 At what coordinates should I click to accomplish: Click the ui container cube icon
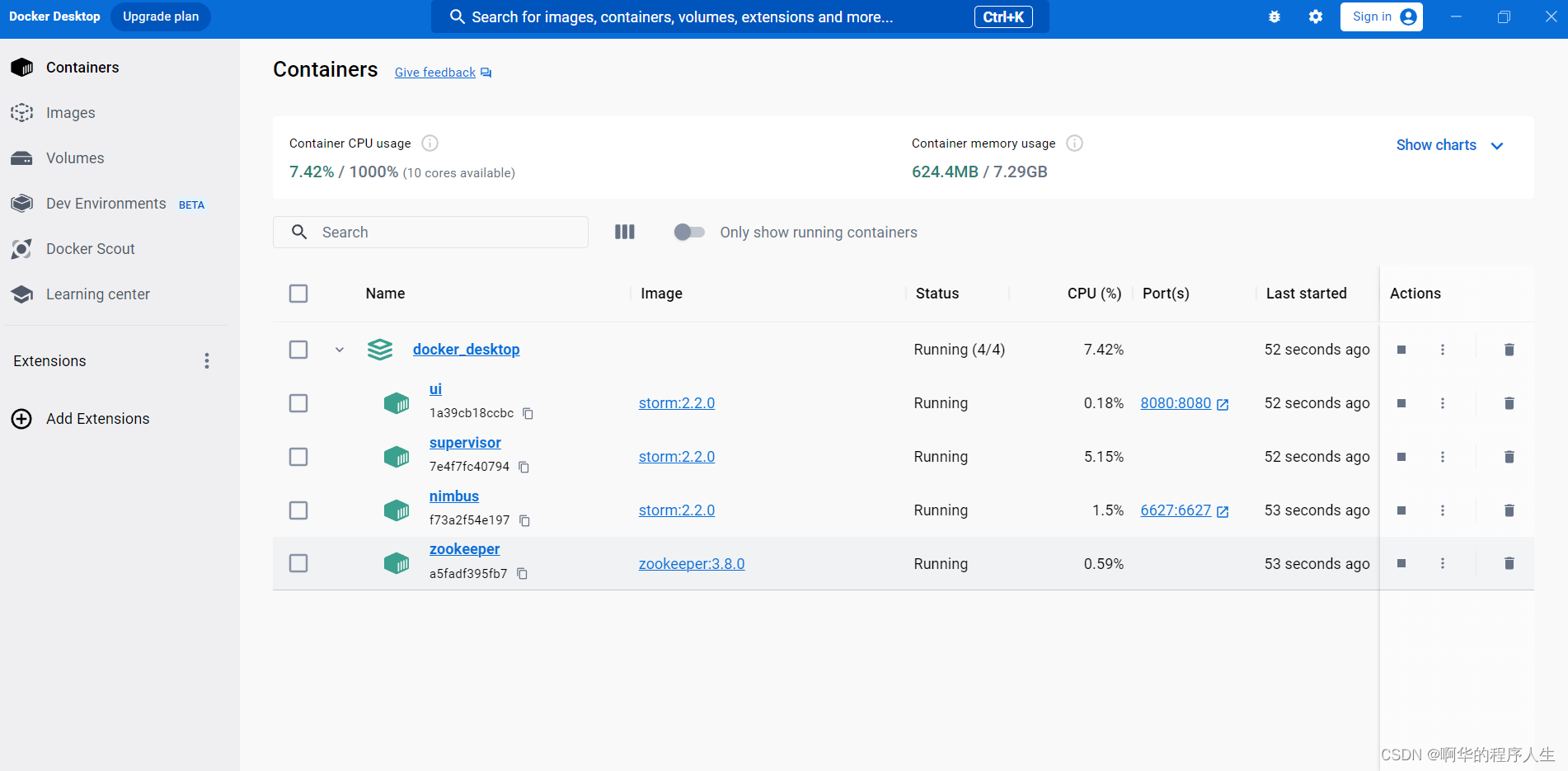pos(397,403)
